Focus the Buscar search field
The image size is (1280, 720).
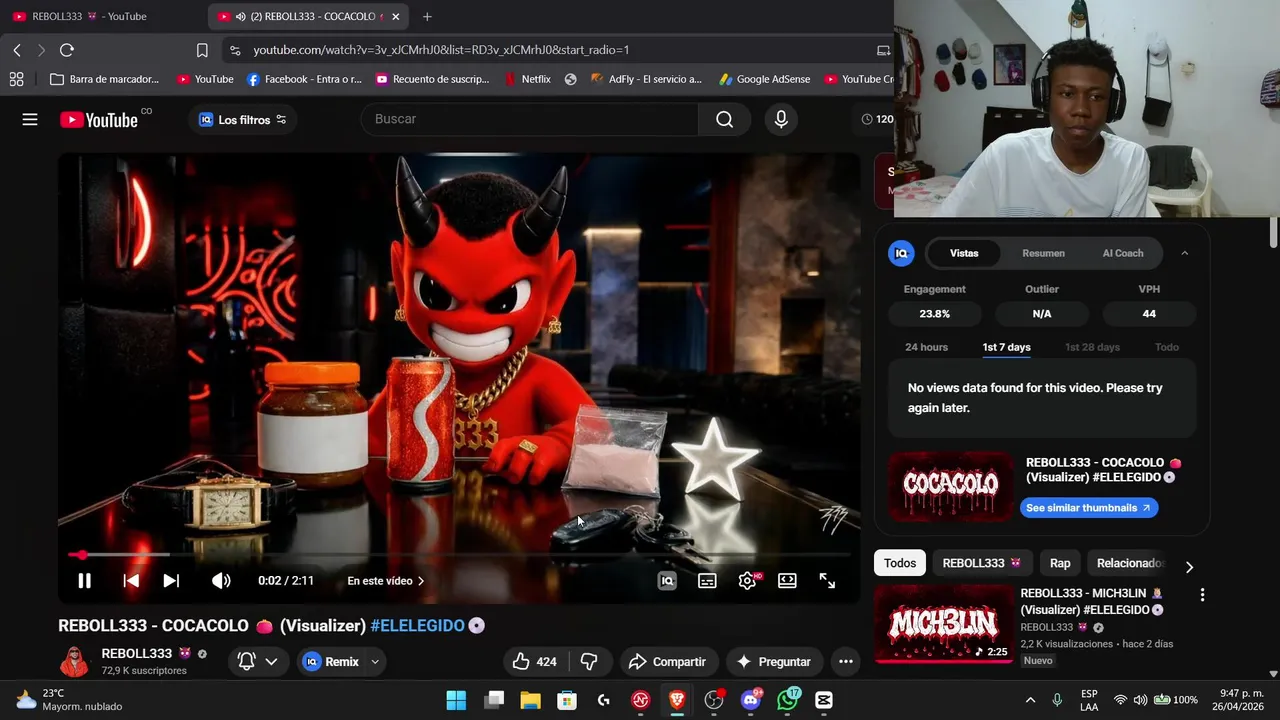[530, 119]
